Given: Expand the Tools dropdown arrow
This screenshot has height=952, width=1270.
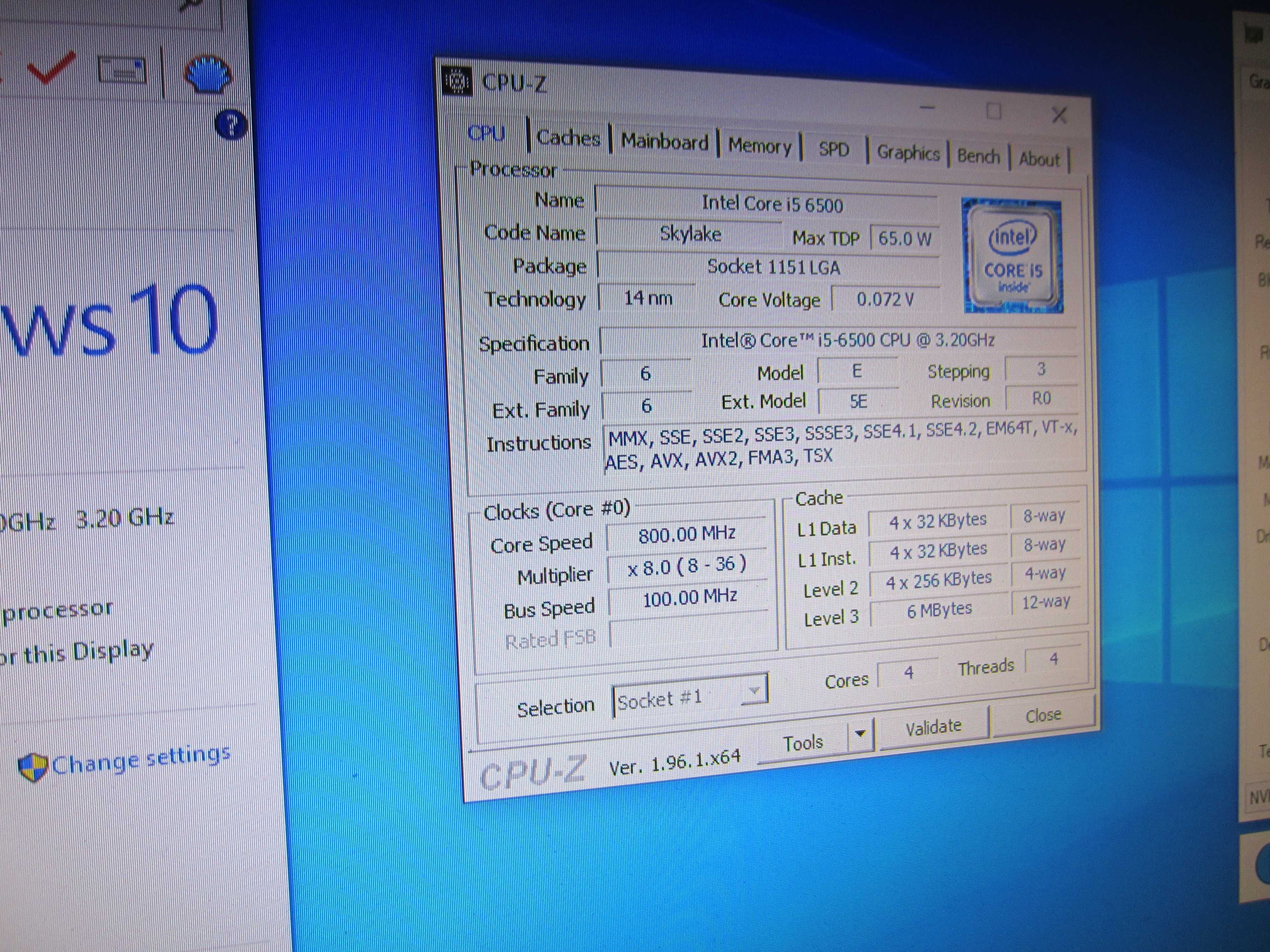Looking at the screenshot, I should point(860,735).
